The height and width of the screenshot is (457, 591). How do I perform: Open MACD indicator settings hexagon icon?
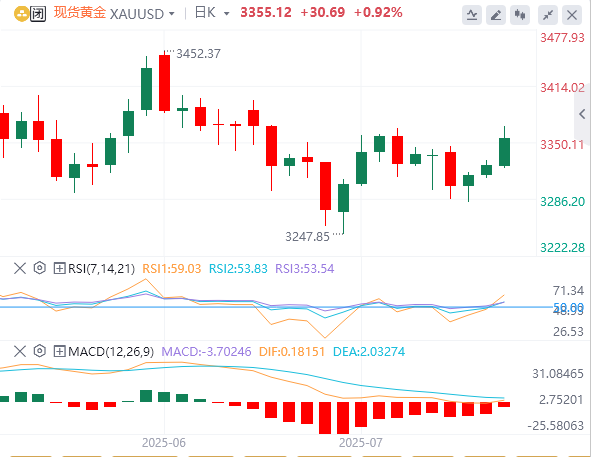[40, 351]
